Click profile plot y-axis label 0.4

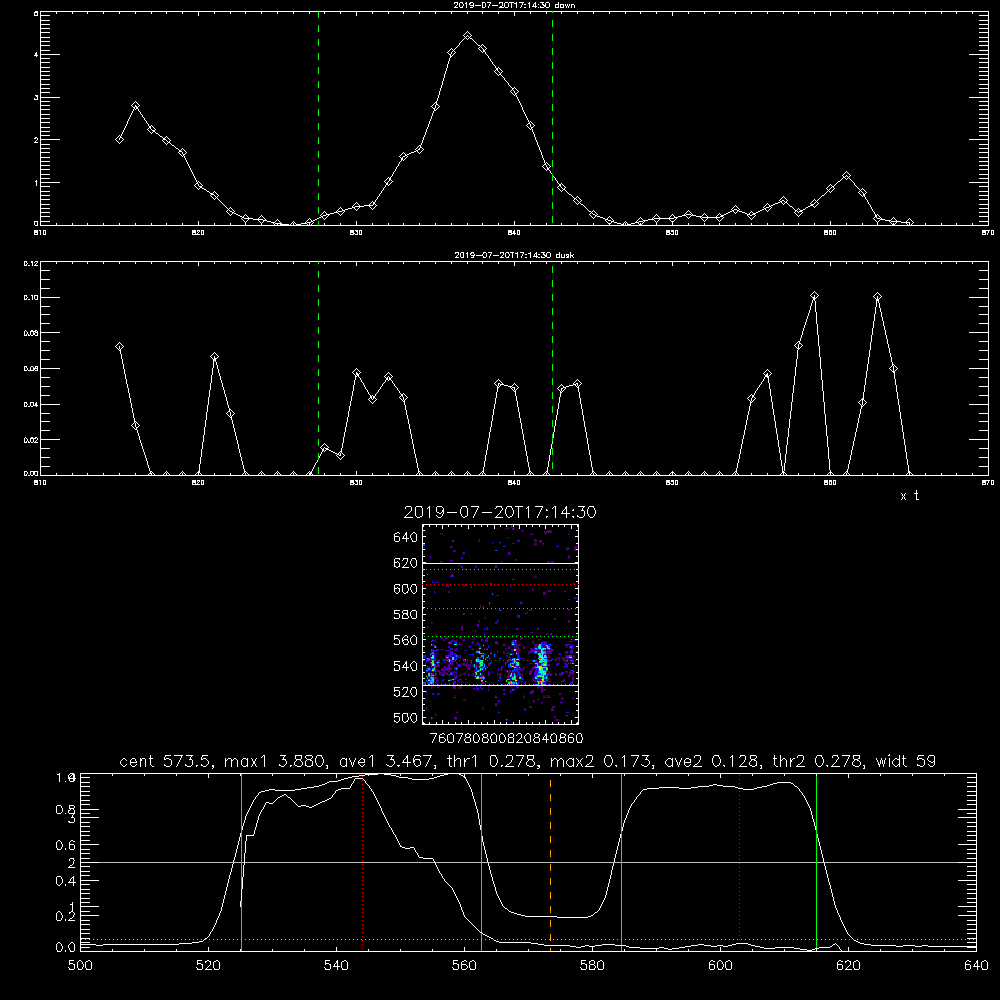tap(66, 881)
